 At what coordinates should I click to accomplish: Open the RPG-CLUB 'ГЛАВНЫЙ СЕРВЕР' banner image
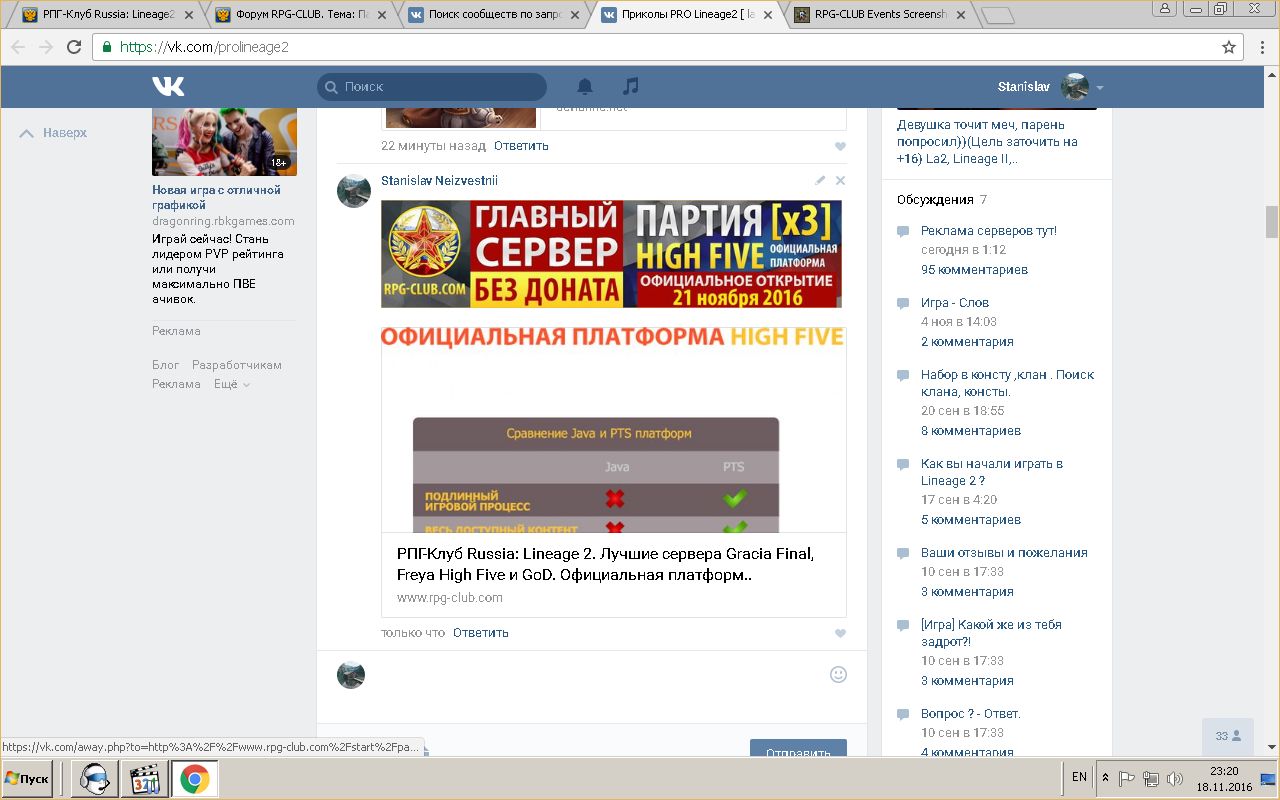click(x=611, y=254)
